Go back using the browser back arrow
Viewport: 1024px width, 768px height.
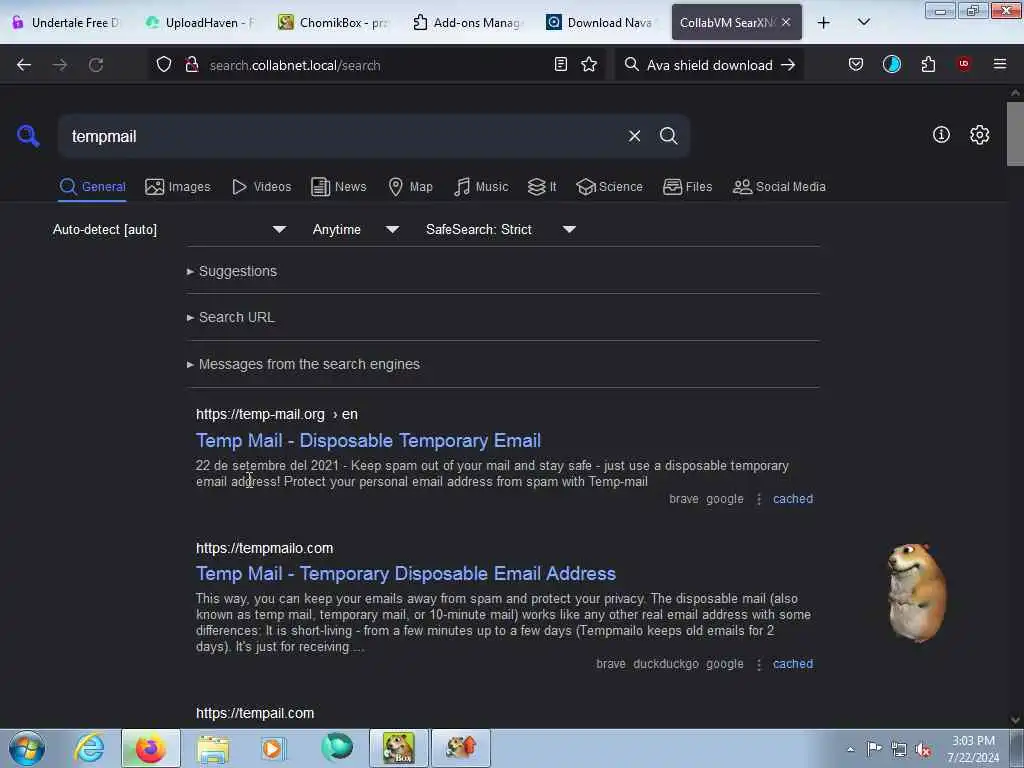(24, 65)
